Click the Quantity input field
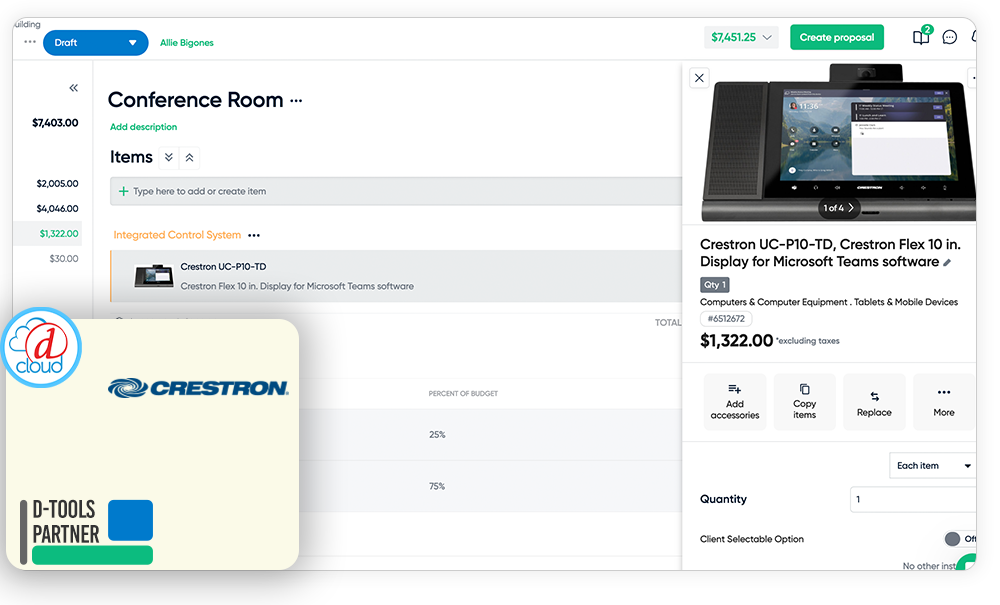This screenshot has width=1000, height=605. [912, 499]
